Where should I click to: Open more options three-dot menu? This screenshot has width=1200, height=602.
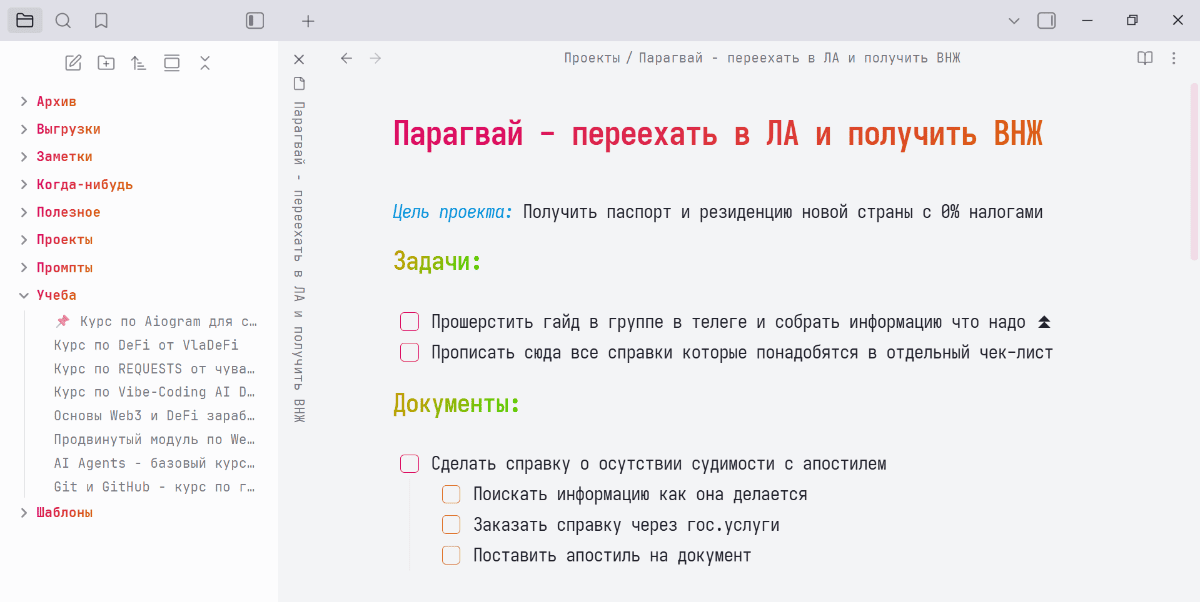click(x=1174, y=58)
